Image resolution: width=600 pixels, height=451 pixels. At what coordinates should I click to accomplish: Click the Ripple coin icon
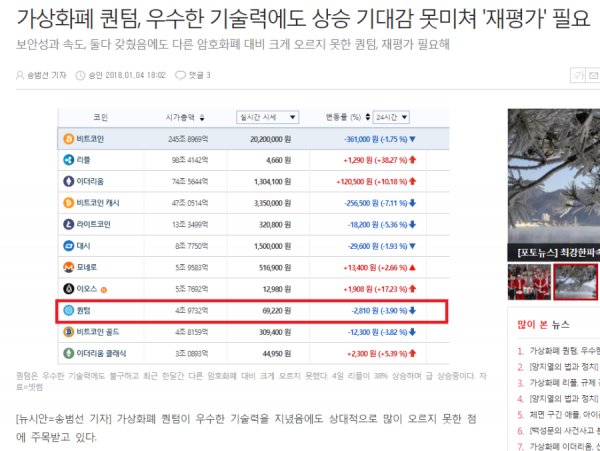68,160
